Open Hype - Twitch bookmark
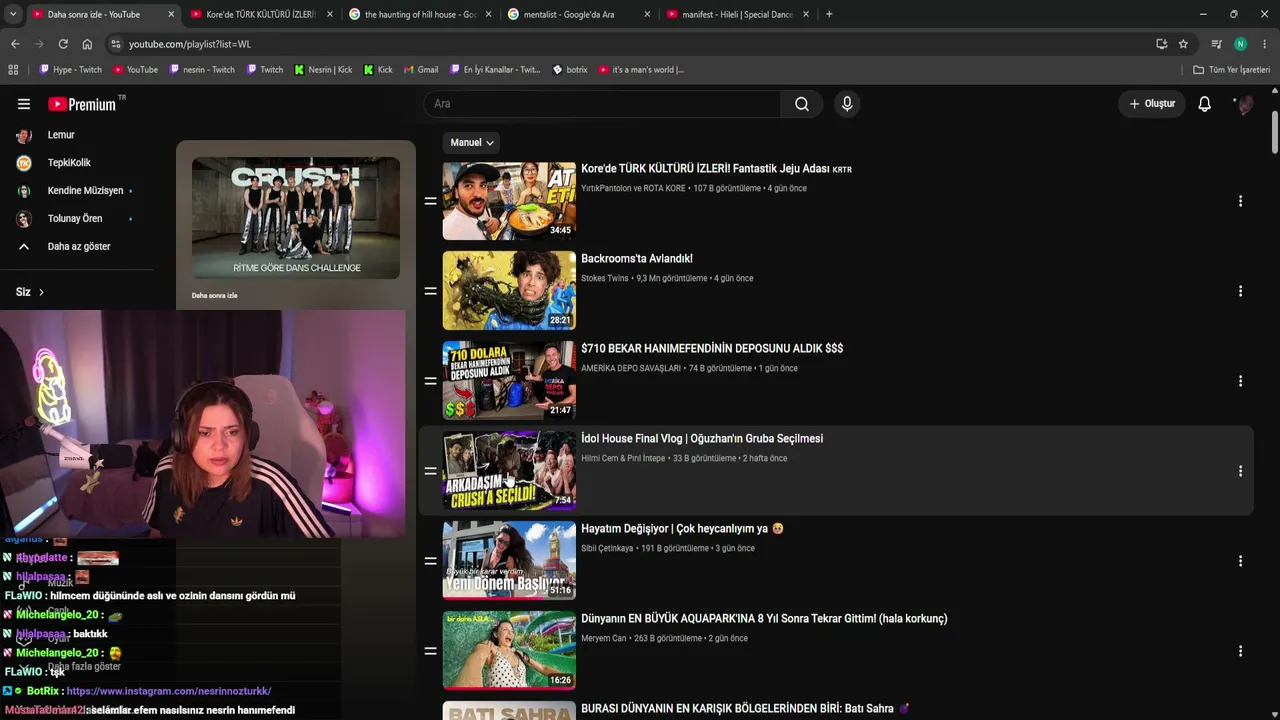 70,70
